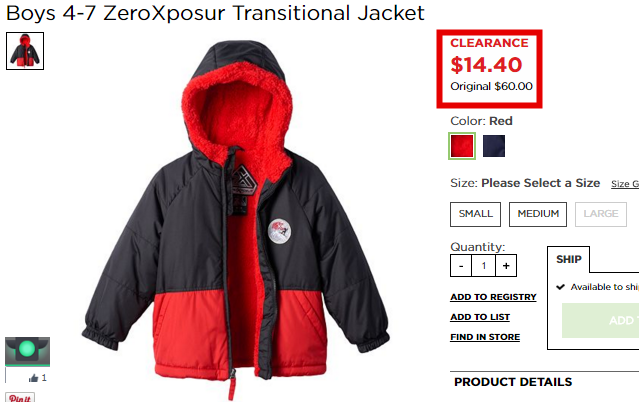Click the Pin it button
This screenshot has height=402, width=639.
[x=20, y=398]
